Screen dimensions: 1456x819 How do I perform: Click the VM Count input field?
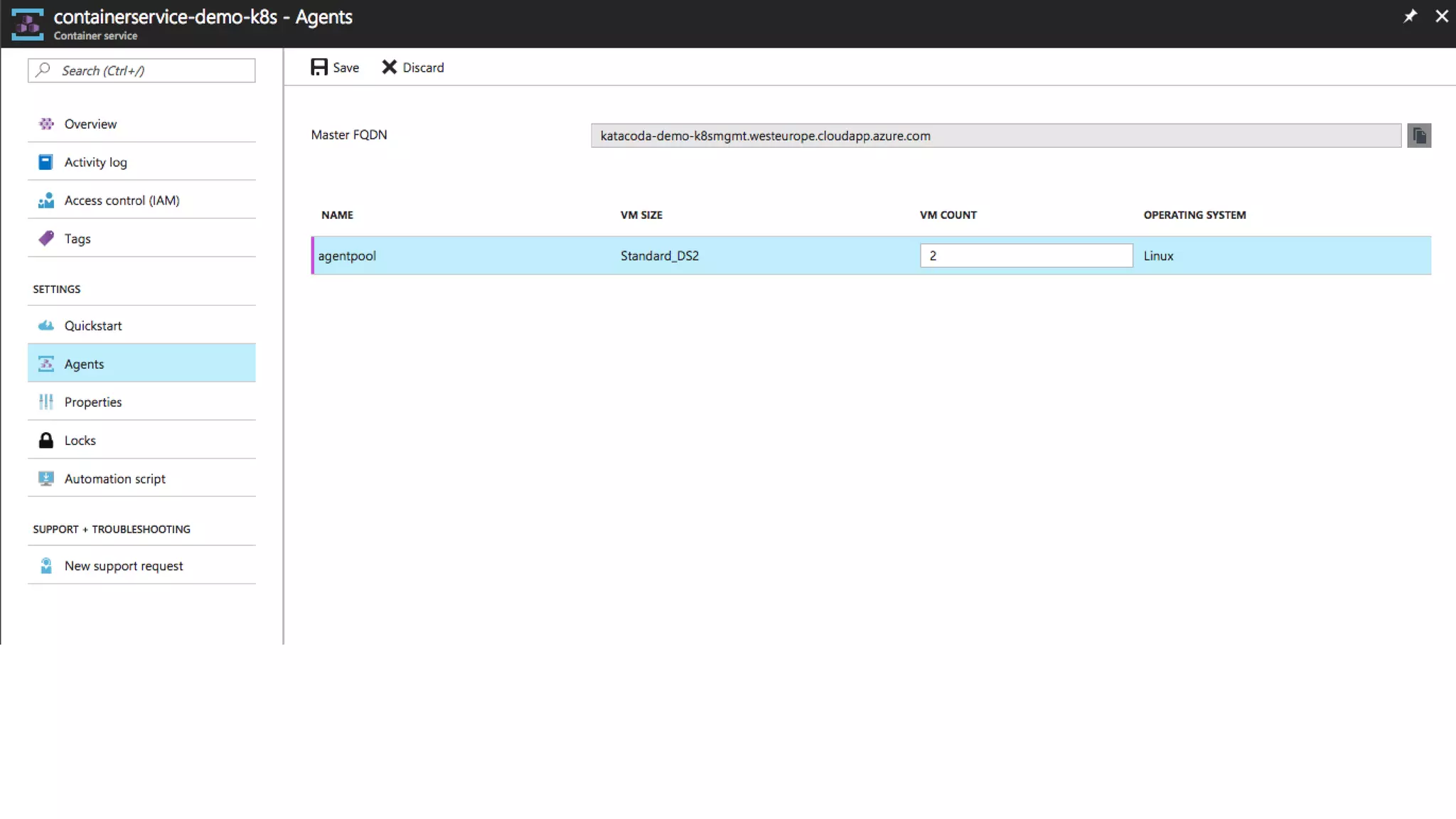click(x=1025, y=256)
